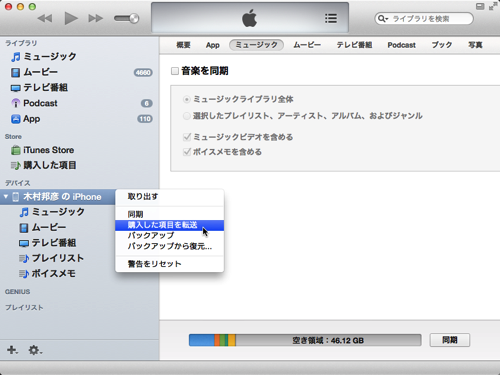500x375 pixels.
Task: Choose 取り出す from the context menu
Action: [x=170, y=197]
